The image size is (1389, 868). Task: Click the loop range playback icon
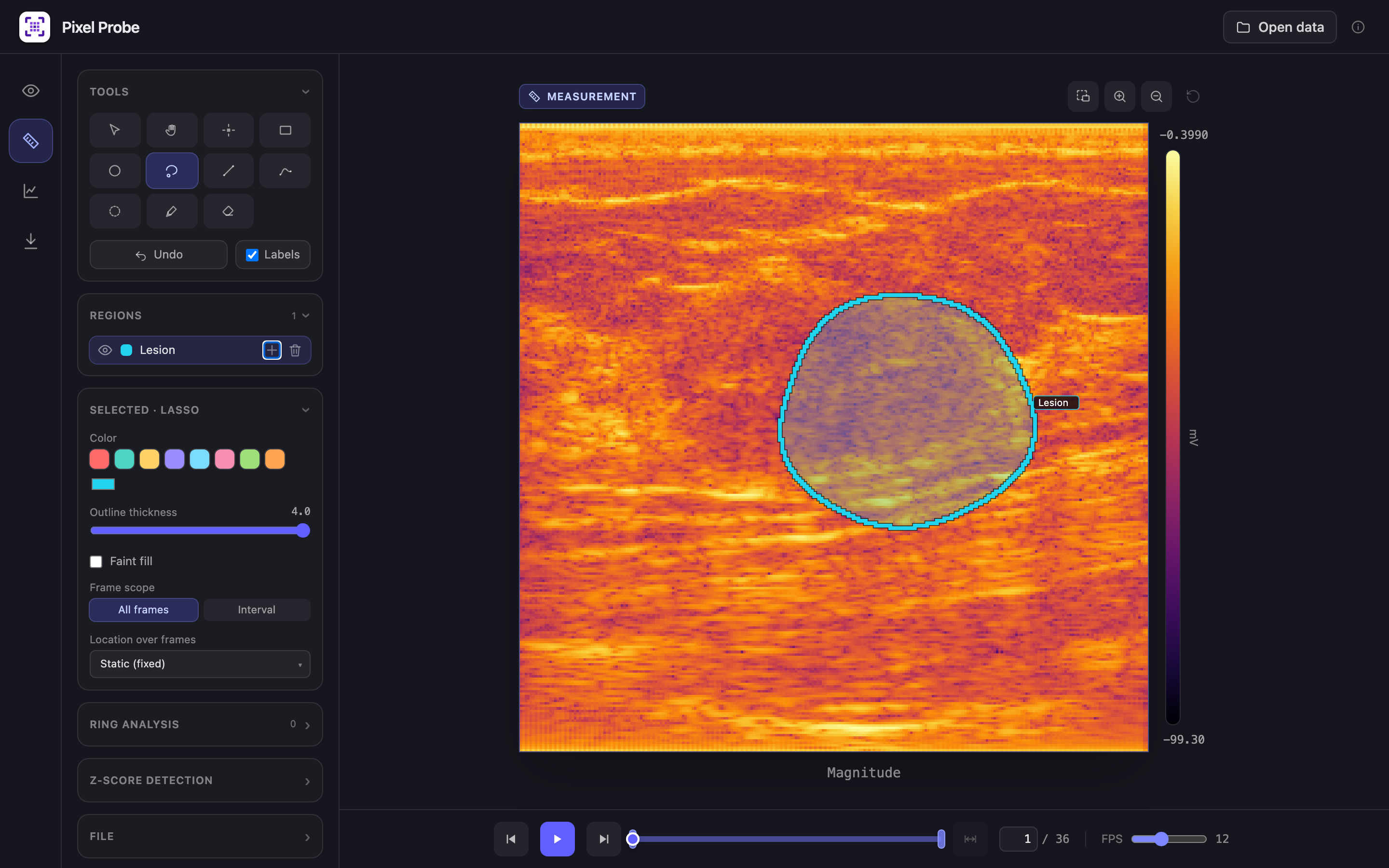click(x=970, y=839)
